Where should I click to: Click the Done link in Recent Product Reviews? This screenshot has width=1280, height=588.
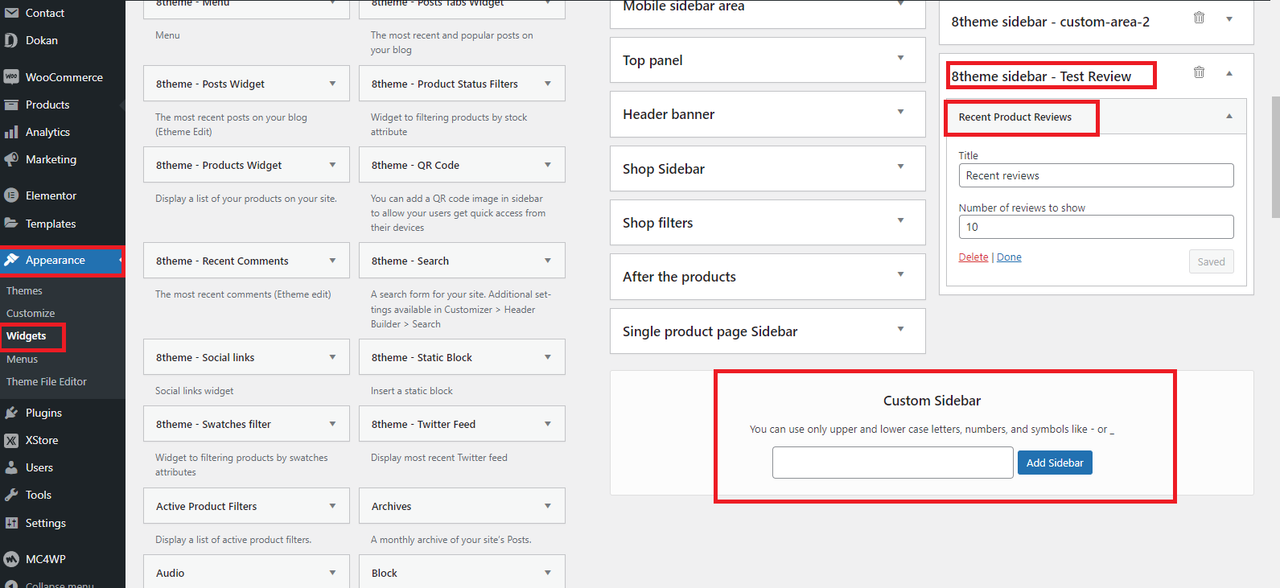(x=1009, y=257)
